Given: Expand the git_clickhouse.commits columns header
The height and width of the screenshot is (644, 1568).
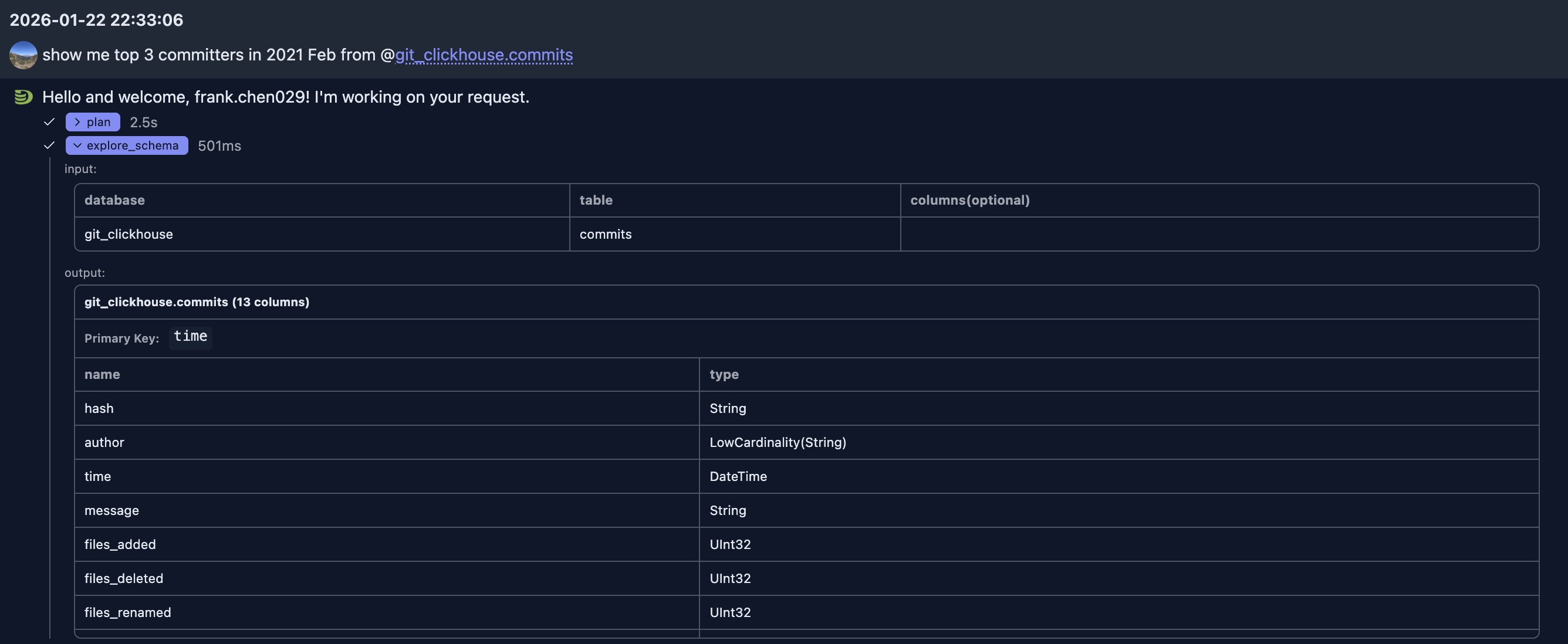Looking at the screenshot, I should pyautogui.click(x=197, y=301).
